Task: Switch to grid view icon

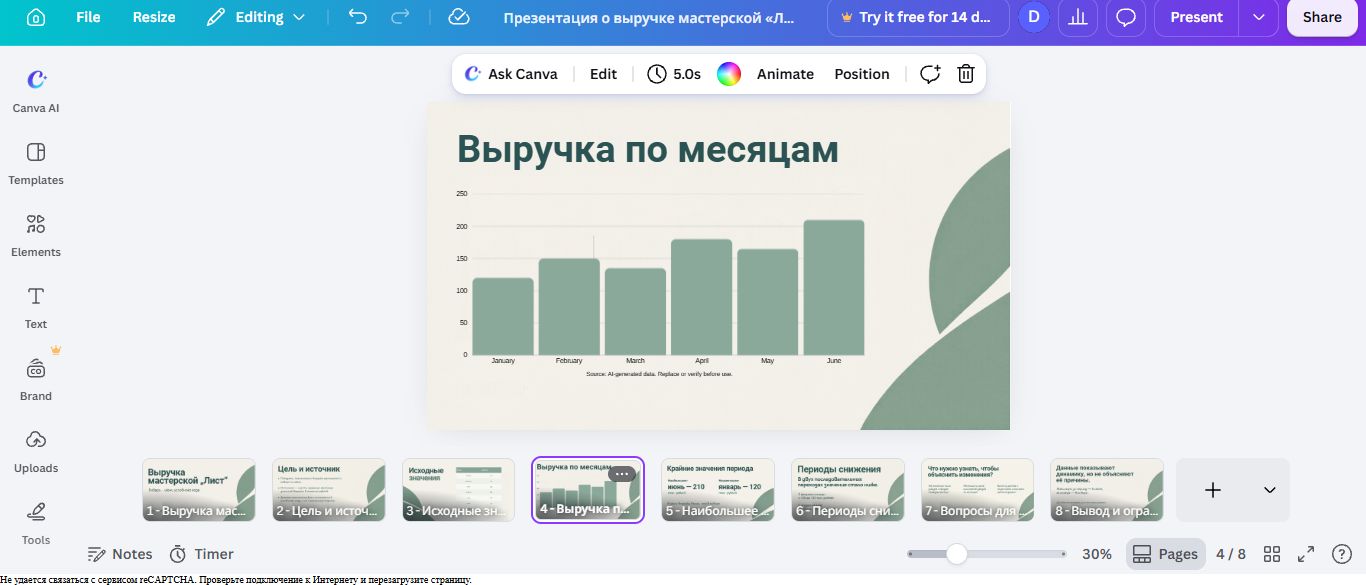Action: pos(1272,554)
